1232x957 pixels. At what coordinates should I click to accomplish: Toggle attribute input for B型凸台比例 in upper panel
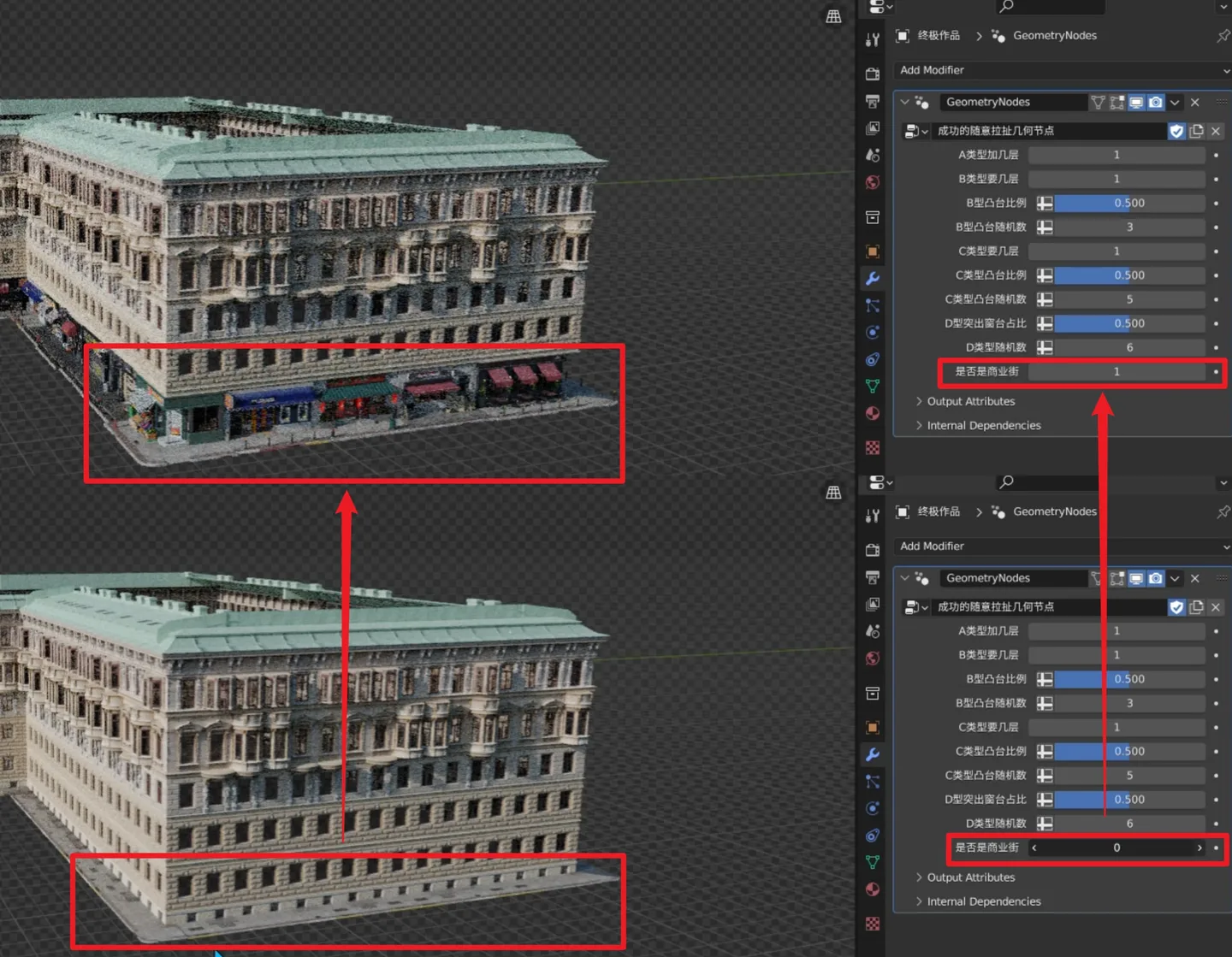1045,204
